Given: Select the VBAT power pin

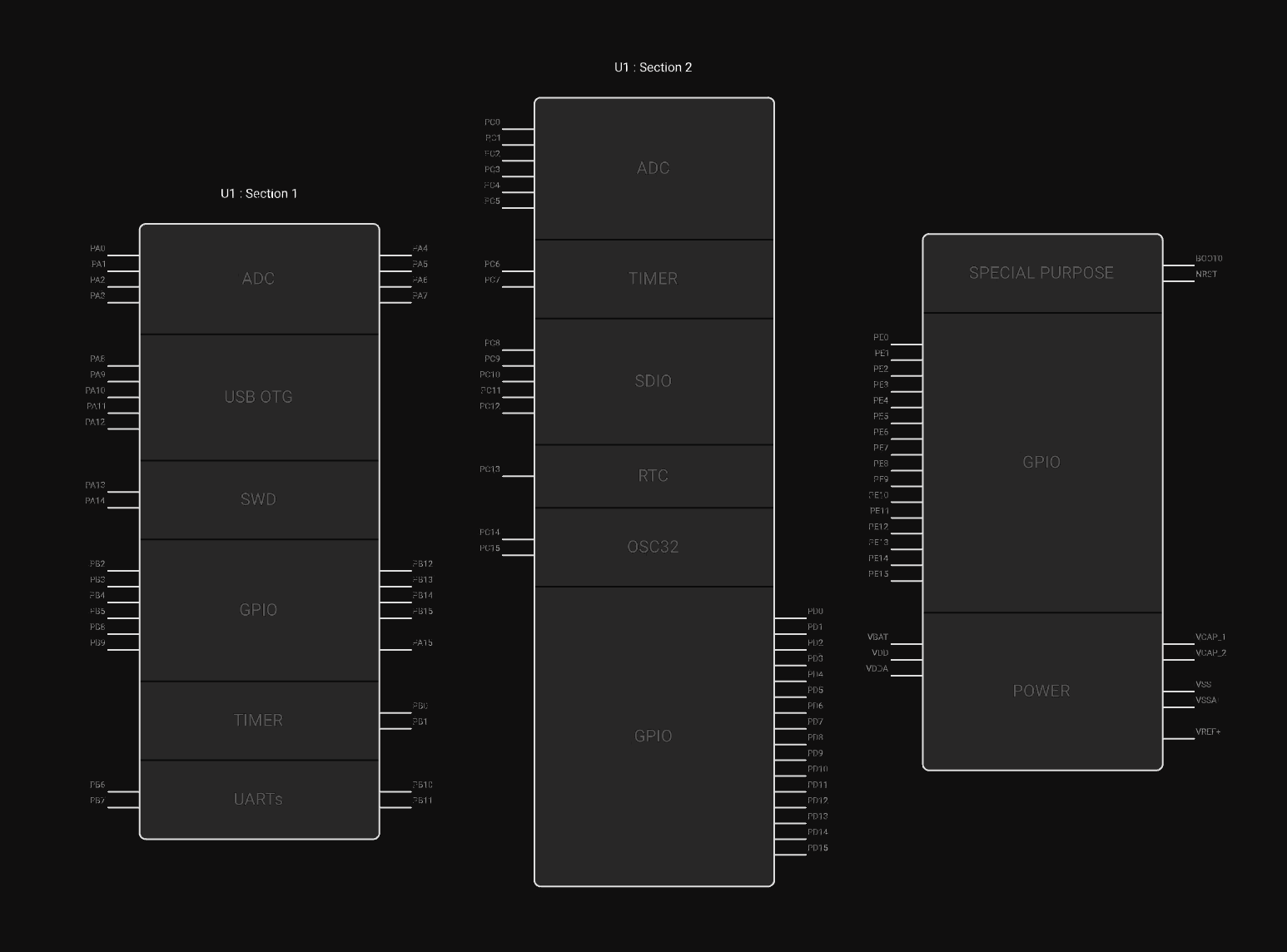Looking at the screenshot, I should tap(877, 637).
